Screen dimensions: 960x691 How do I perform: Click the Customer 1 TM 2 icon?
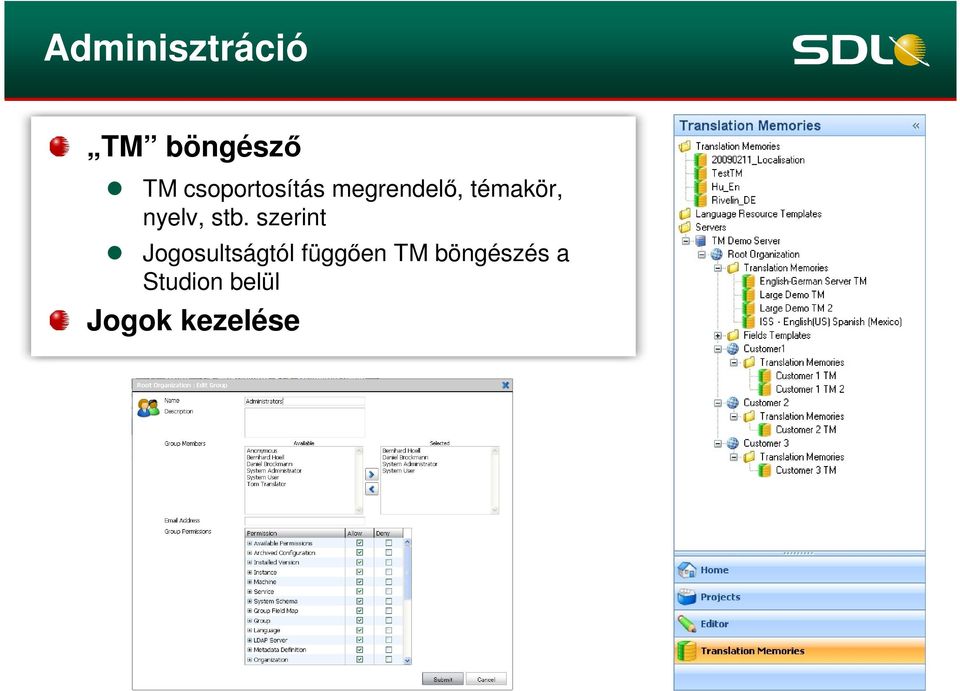pyautogui.click(x=765, y=389)
